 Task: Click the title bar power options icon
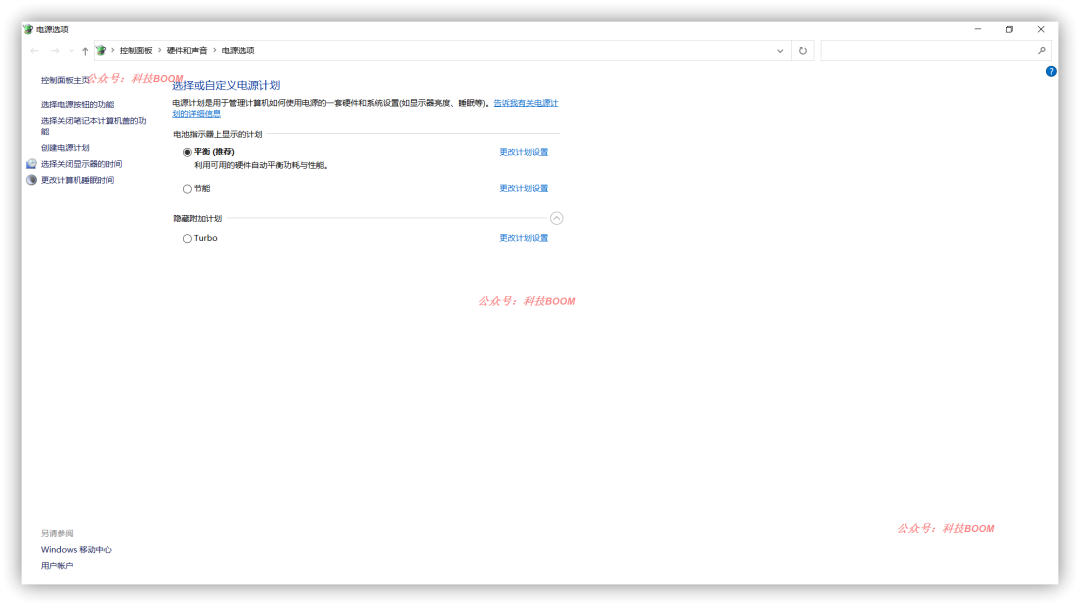28,29
